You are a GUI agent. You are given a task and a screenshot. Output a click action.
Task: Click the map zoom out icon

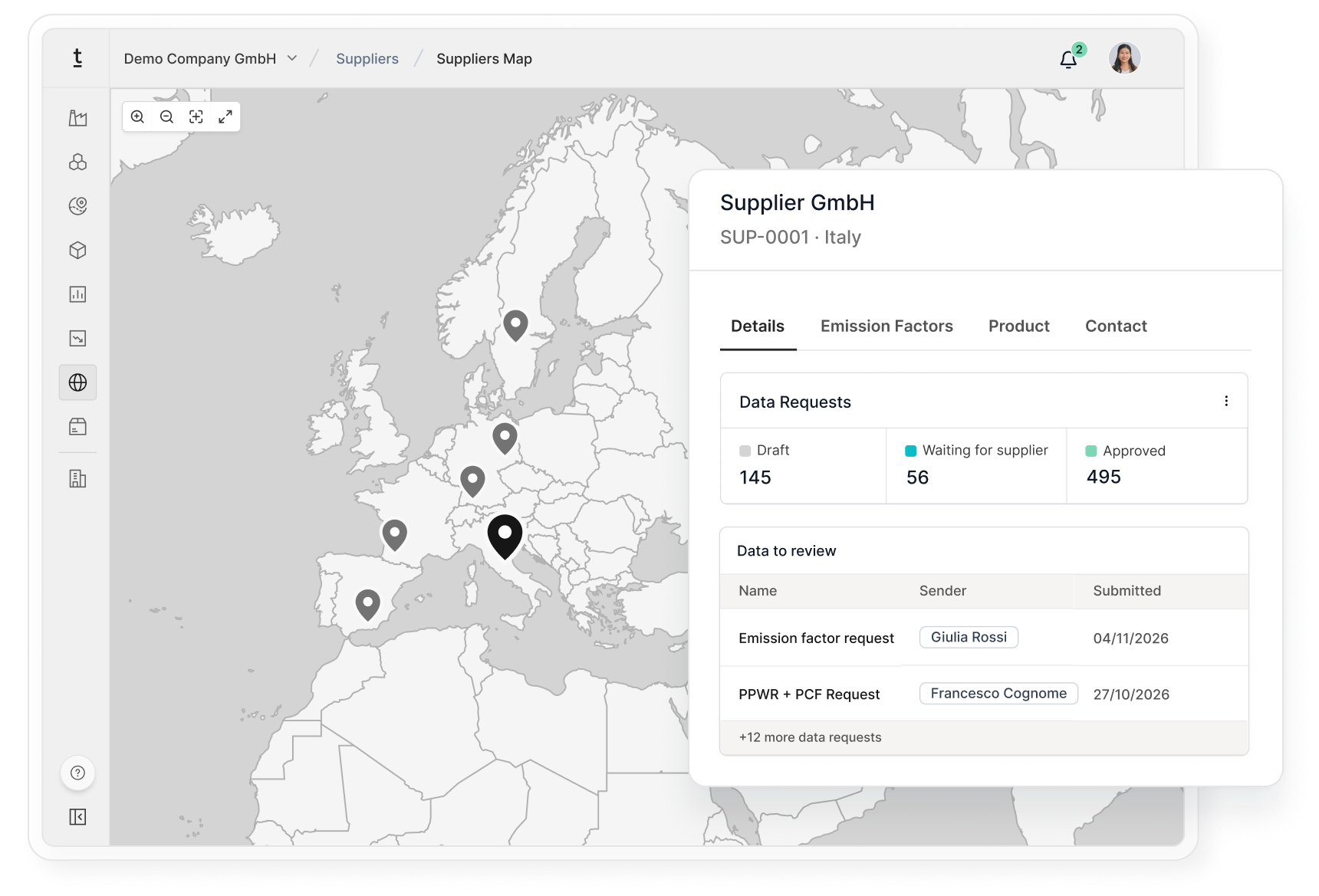(166, 117)
